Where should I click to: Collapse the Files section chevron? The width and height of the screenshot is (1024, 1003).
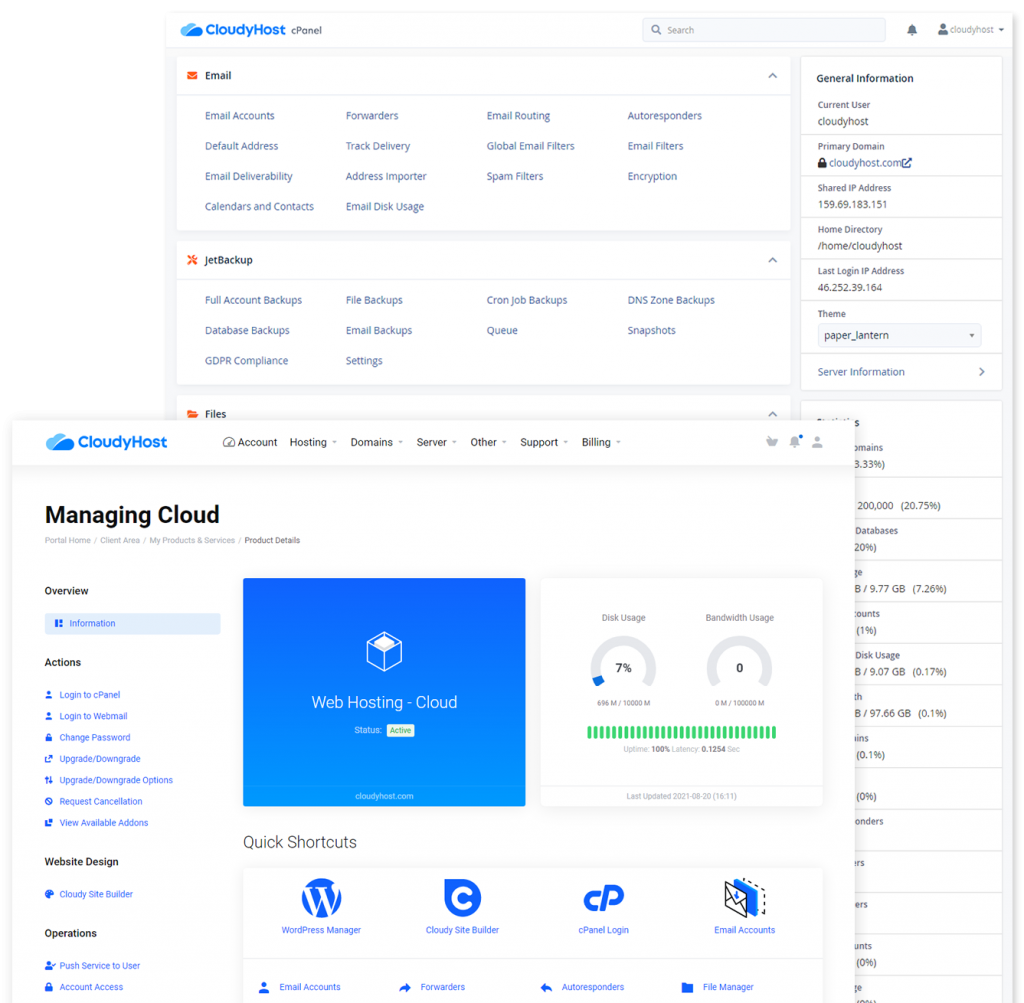(773, 414)
